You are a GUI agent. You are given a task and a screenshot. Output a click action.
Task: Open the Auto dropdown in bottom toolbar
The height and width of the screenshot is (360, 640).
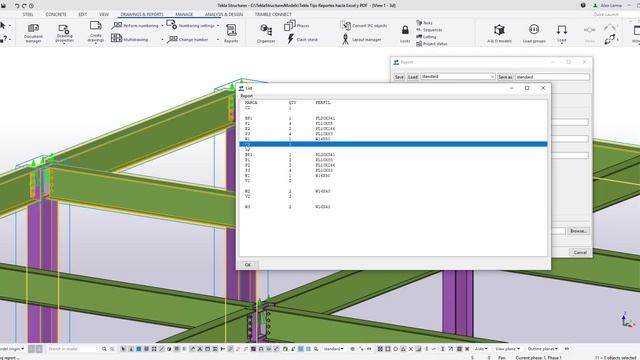[481, 349]
